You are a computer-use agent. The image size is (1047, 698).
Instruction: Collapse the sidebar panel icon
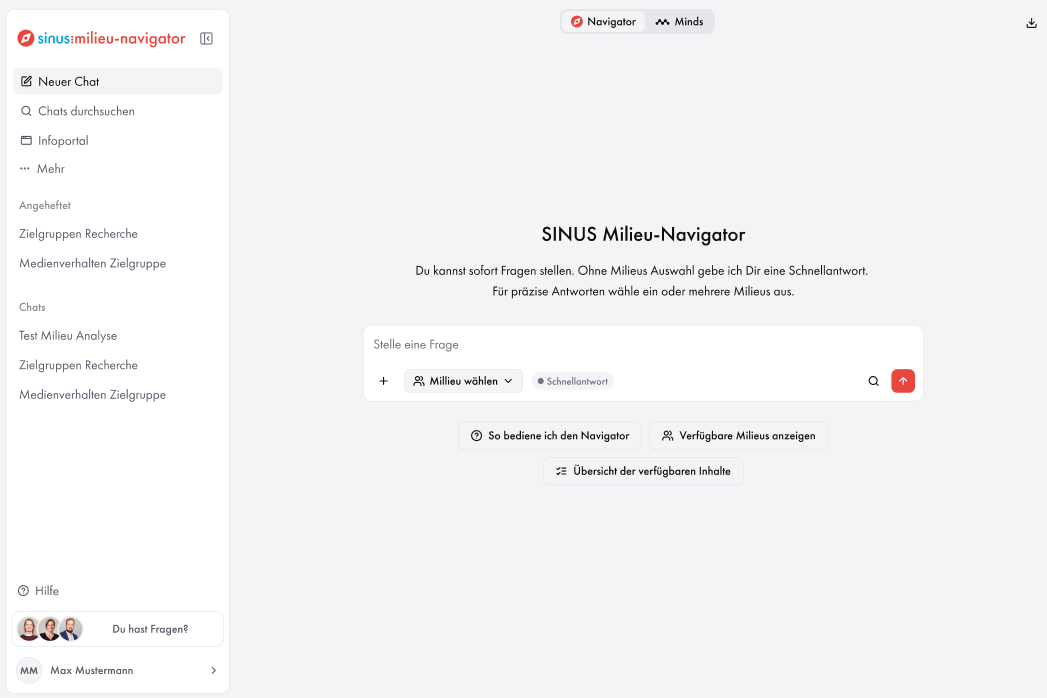(x=206, y=39)
